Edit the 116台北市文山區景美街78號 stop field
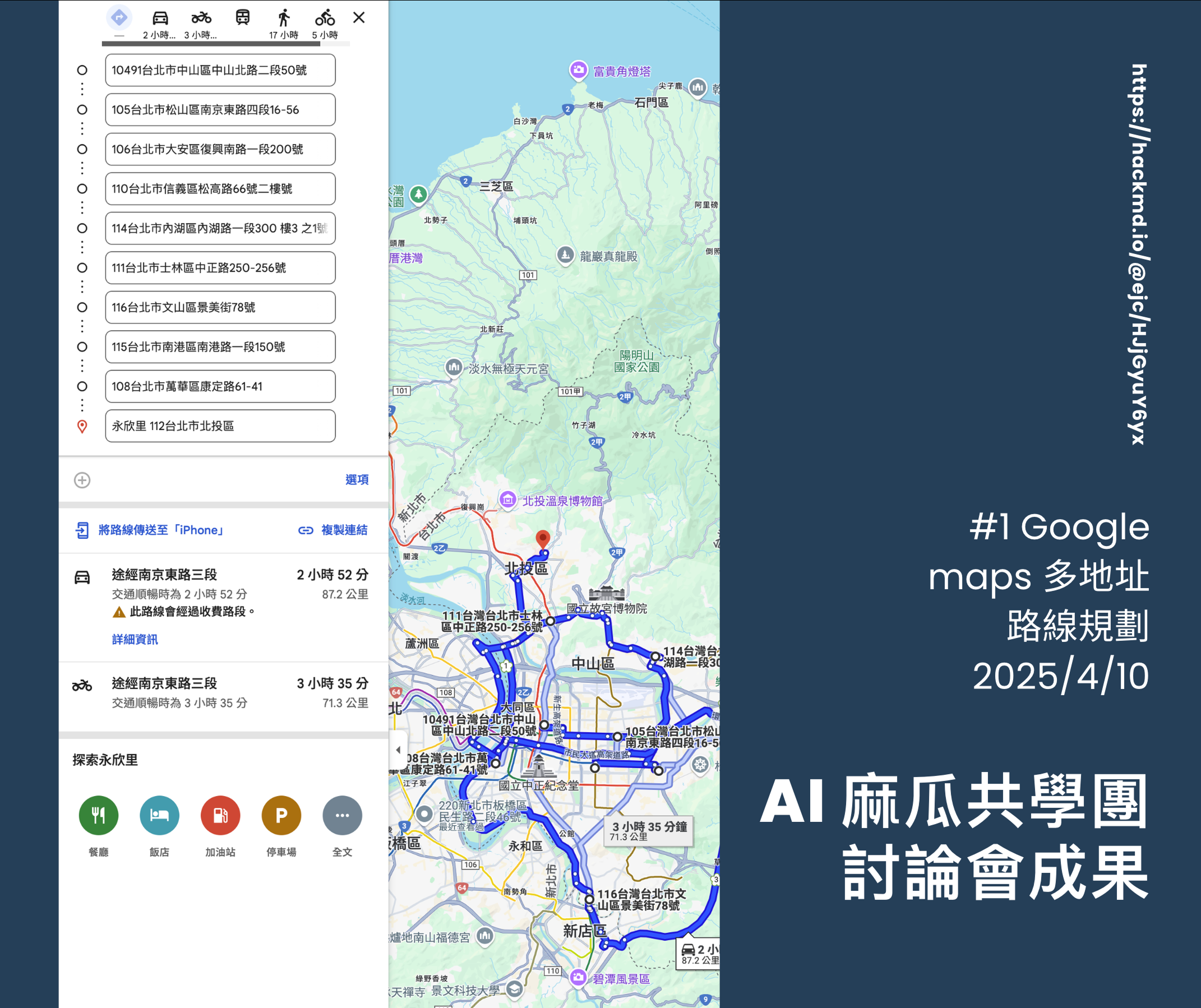Screen dimensions: 1201x1008 [220, 307]
